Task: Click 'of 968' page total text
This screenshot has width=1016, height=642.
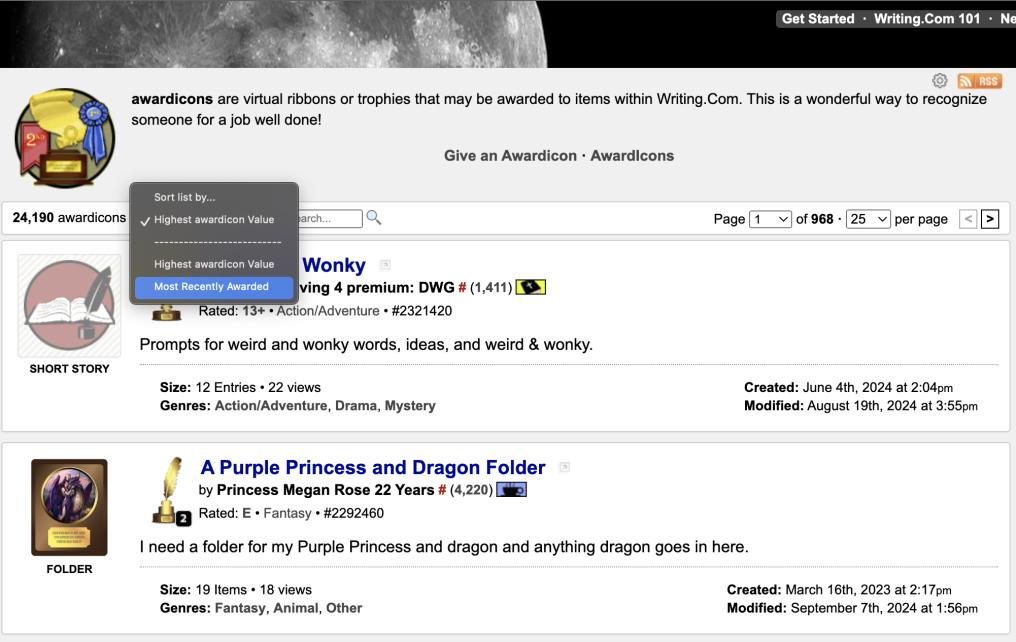Action: coord(814,219)
